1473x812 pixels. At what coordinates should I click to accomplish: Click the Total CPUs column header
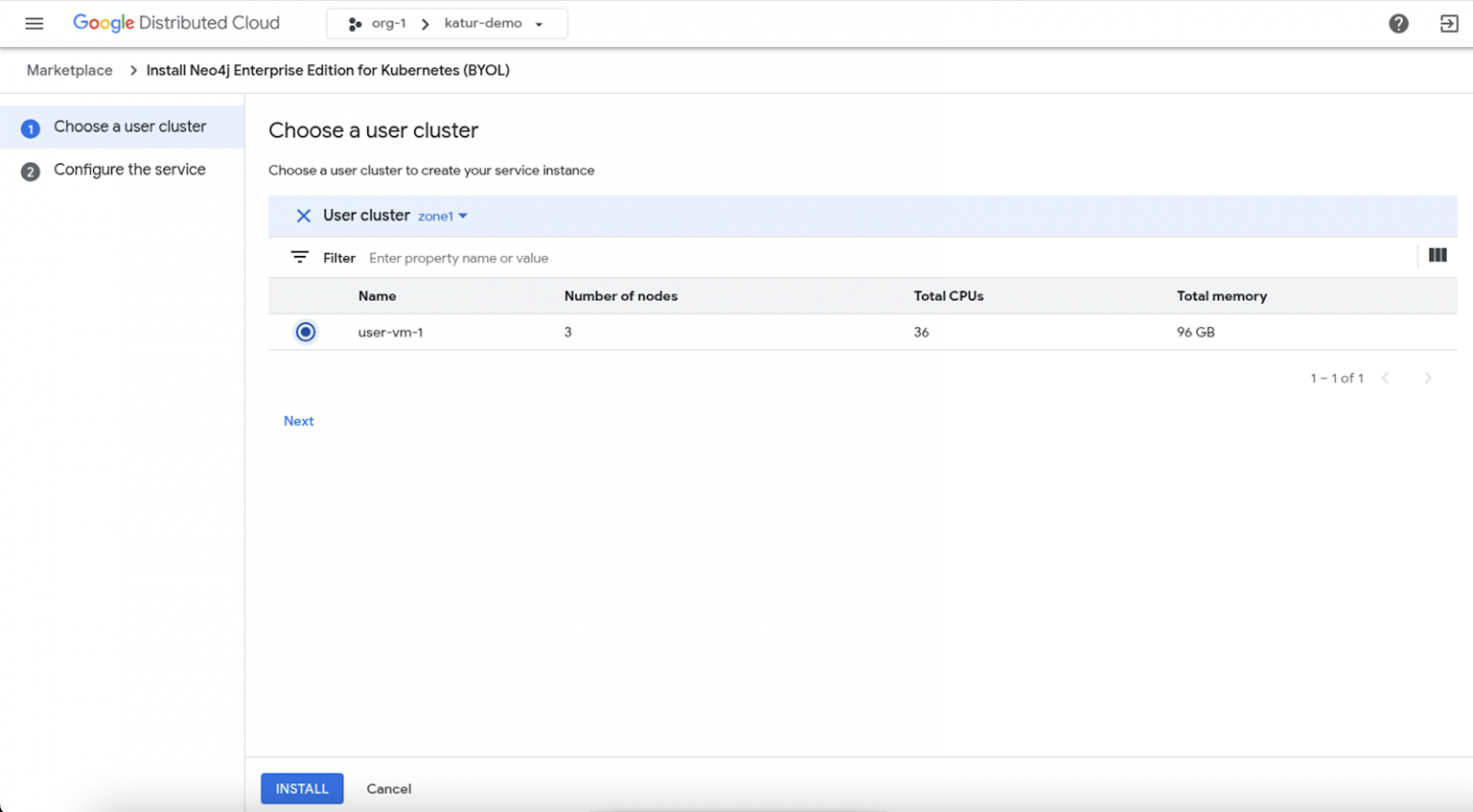tap(948, 296)
